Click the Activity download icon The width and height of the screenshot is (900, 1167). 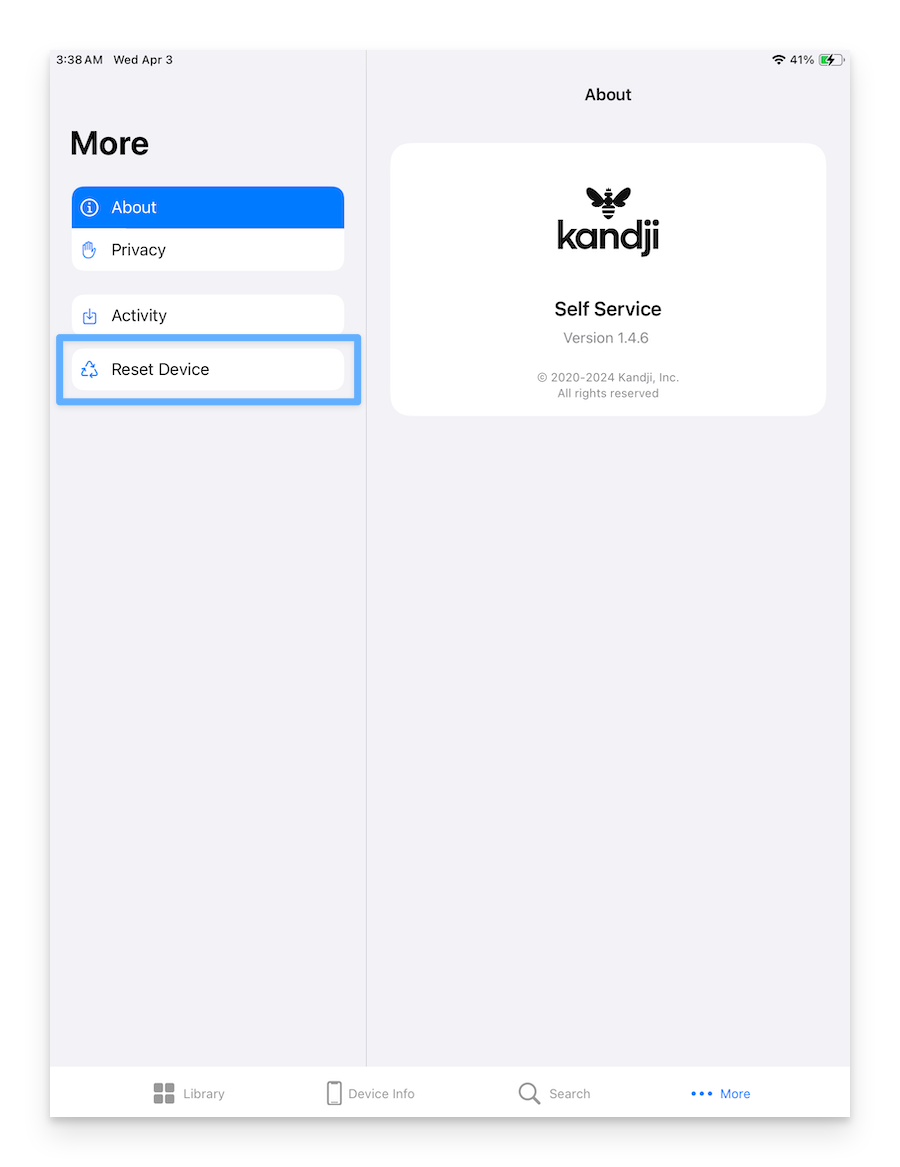(x=89, y=316)
